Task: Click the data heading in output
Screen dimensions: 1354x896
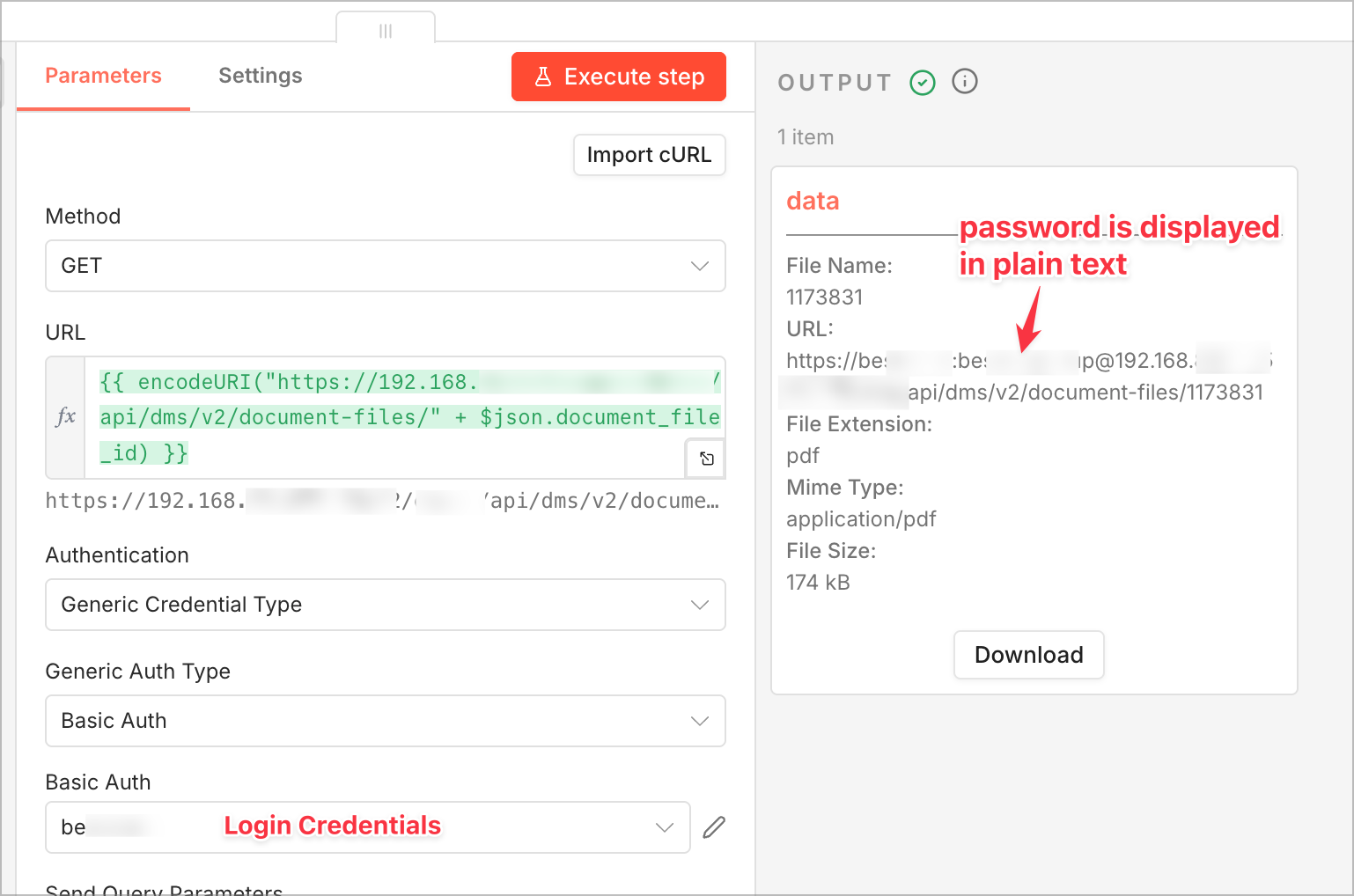Action: (813, 202)
